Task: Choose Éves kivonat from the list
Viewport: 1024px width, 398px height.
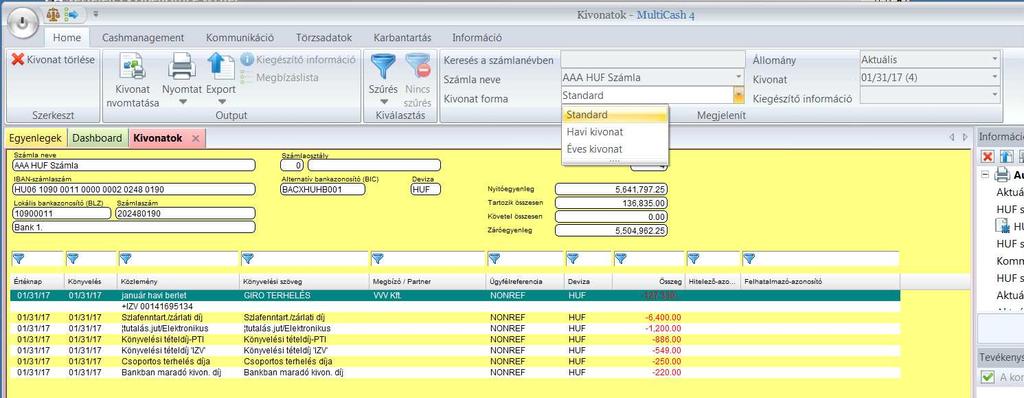Action: pos(615,149)
